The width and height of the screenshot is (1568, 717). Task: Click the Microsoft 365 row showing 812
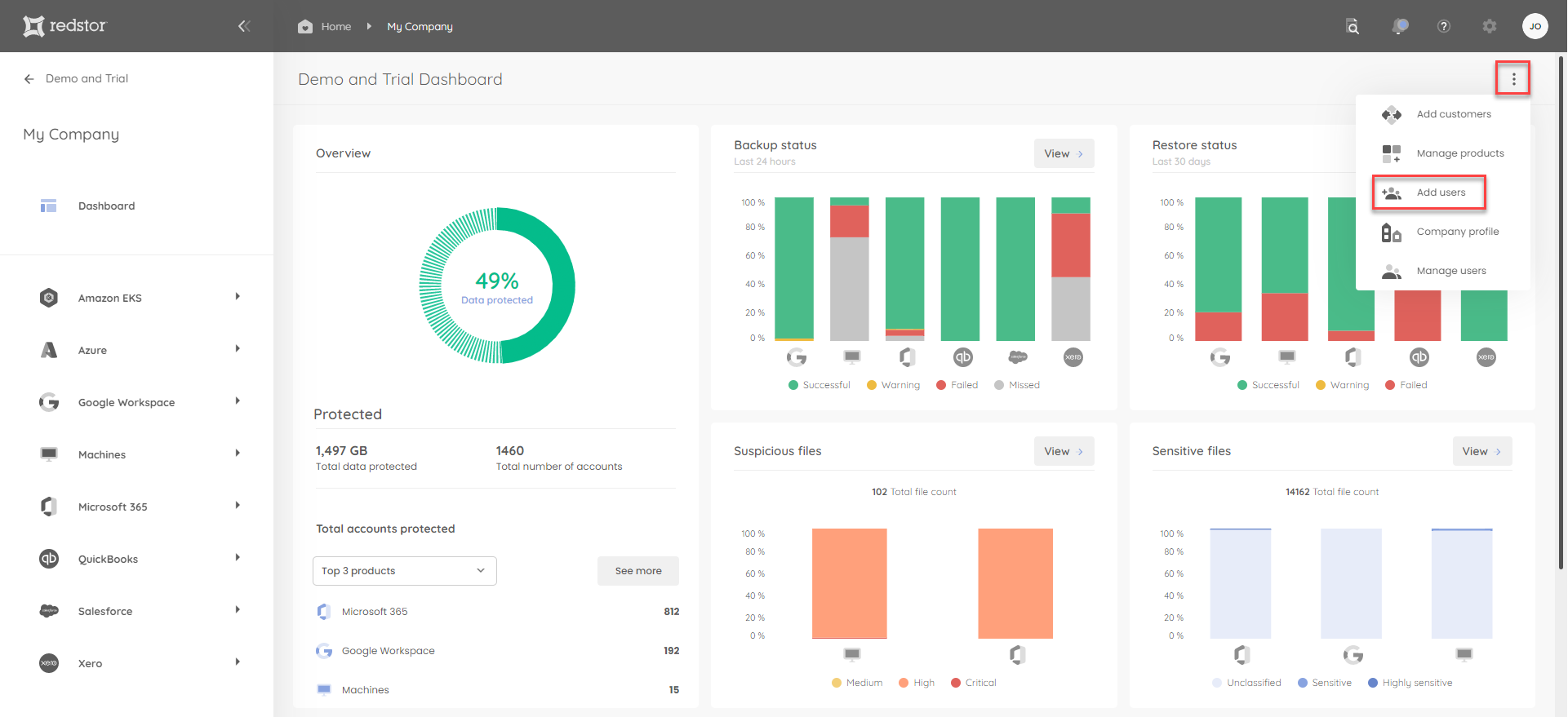pos(498,612)
